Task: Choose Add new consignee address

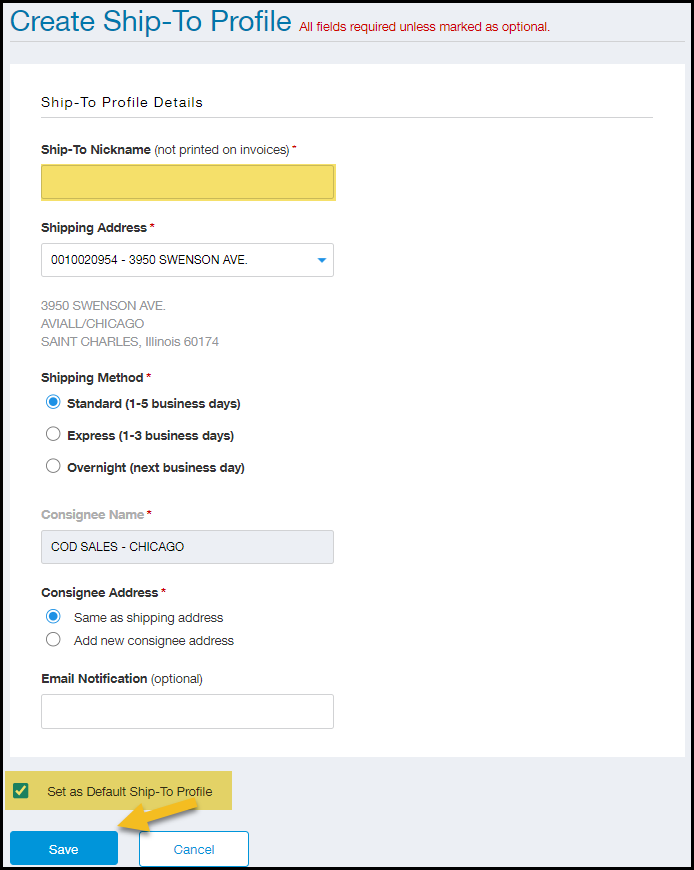Action: (54, 640)
